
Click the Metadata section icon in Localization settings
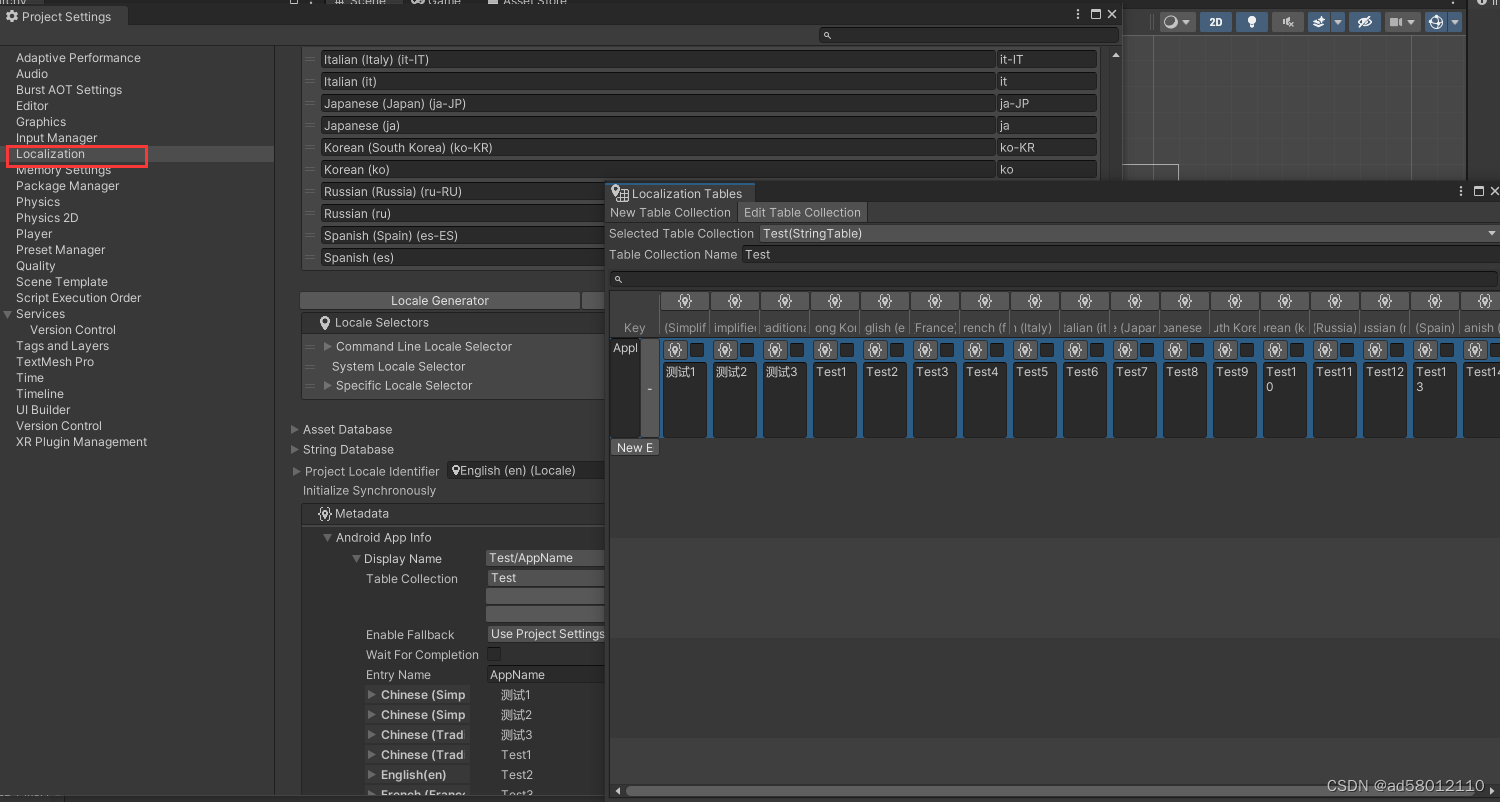coord(324,513)
